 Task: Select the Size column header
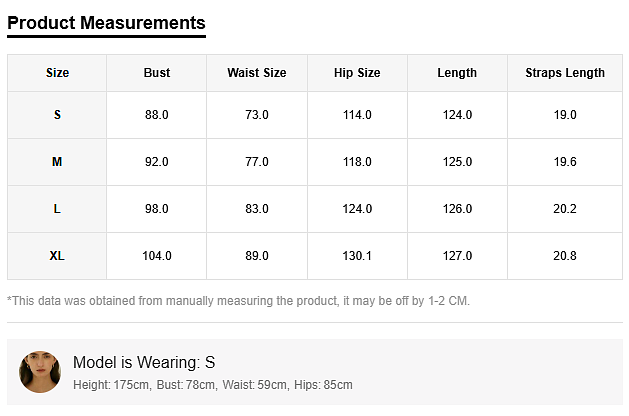(x=57, y=73)
